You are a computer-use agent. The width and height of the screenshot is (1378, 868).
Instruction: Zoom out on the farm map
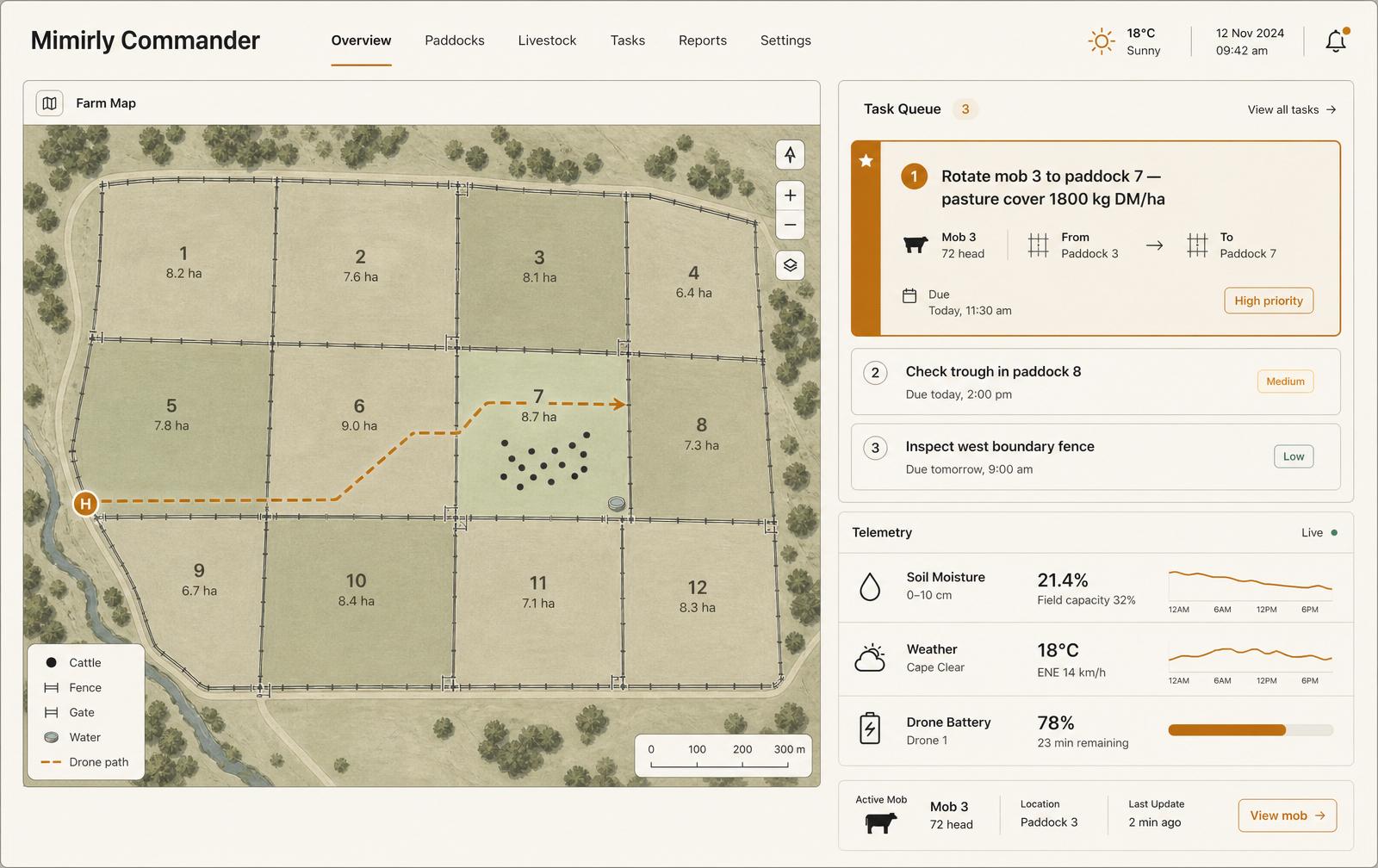790,226
